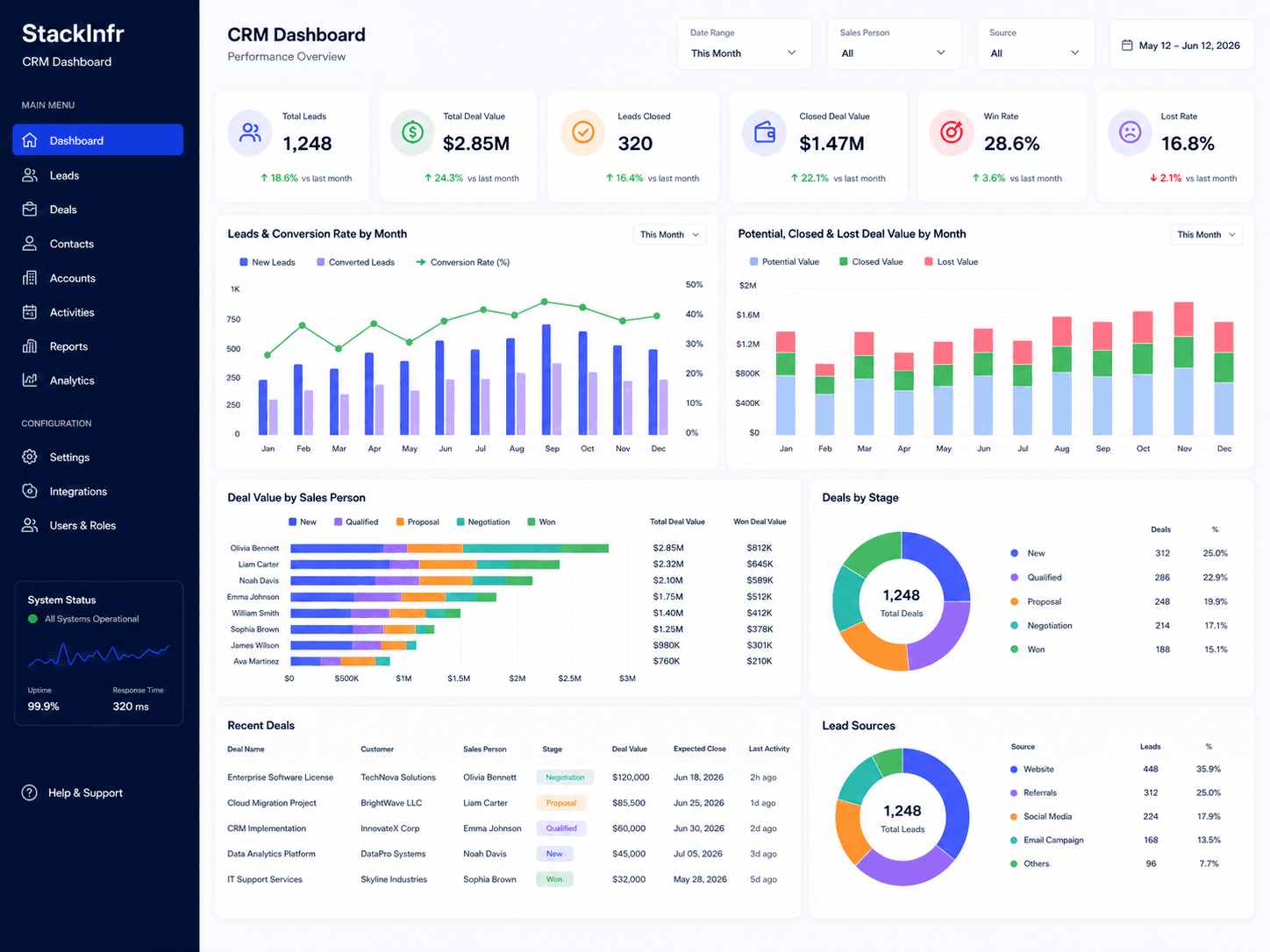Click the Won stage badge in Recent Deals

click(554, 879)
